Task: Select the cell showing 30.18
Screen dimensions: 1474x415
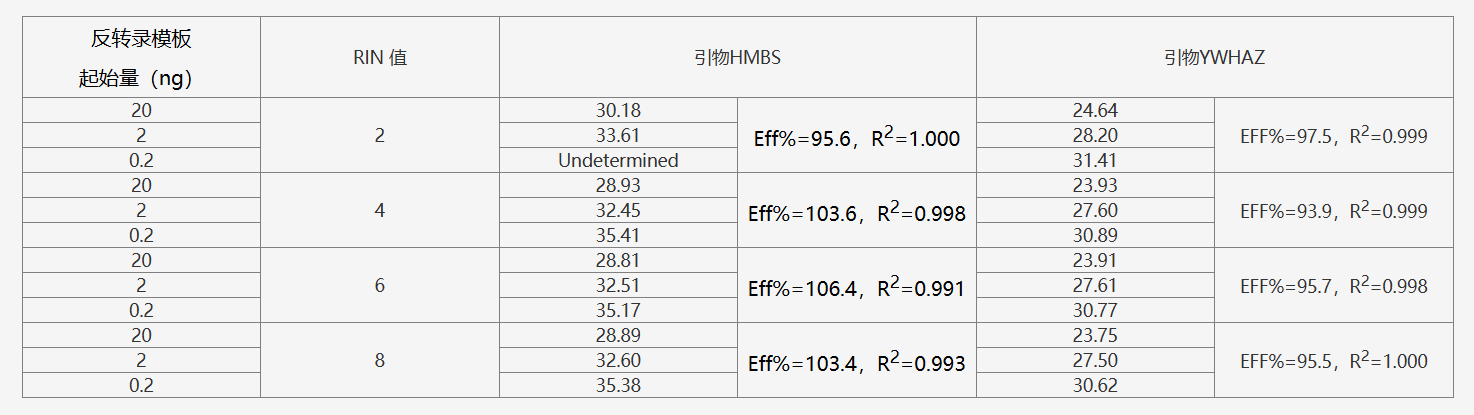Action: pos(618,111)
